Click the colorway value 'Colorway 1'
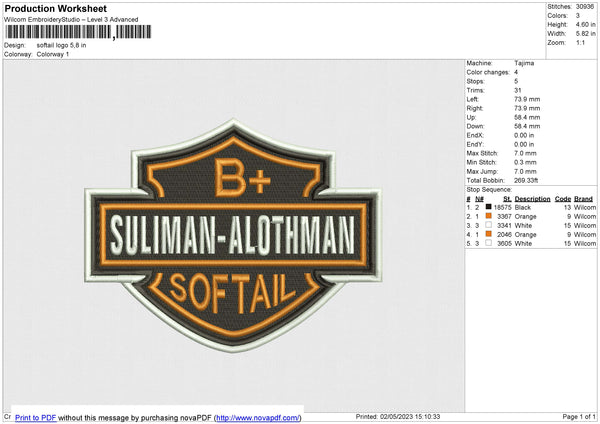 point(53,54)
